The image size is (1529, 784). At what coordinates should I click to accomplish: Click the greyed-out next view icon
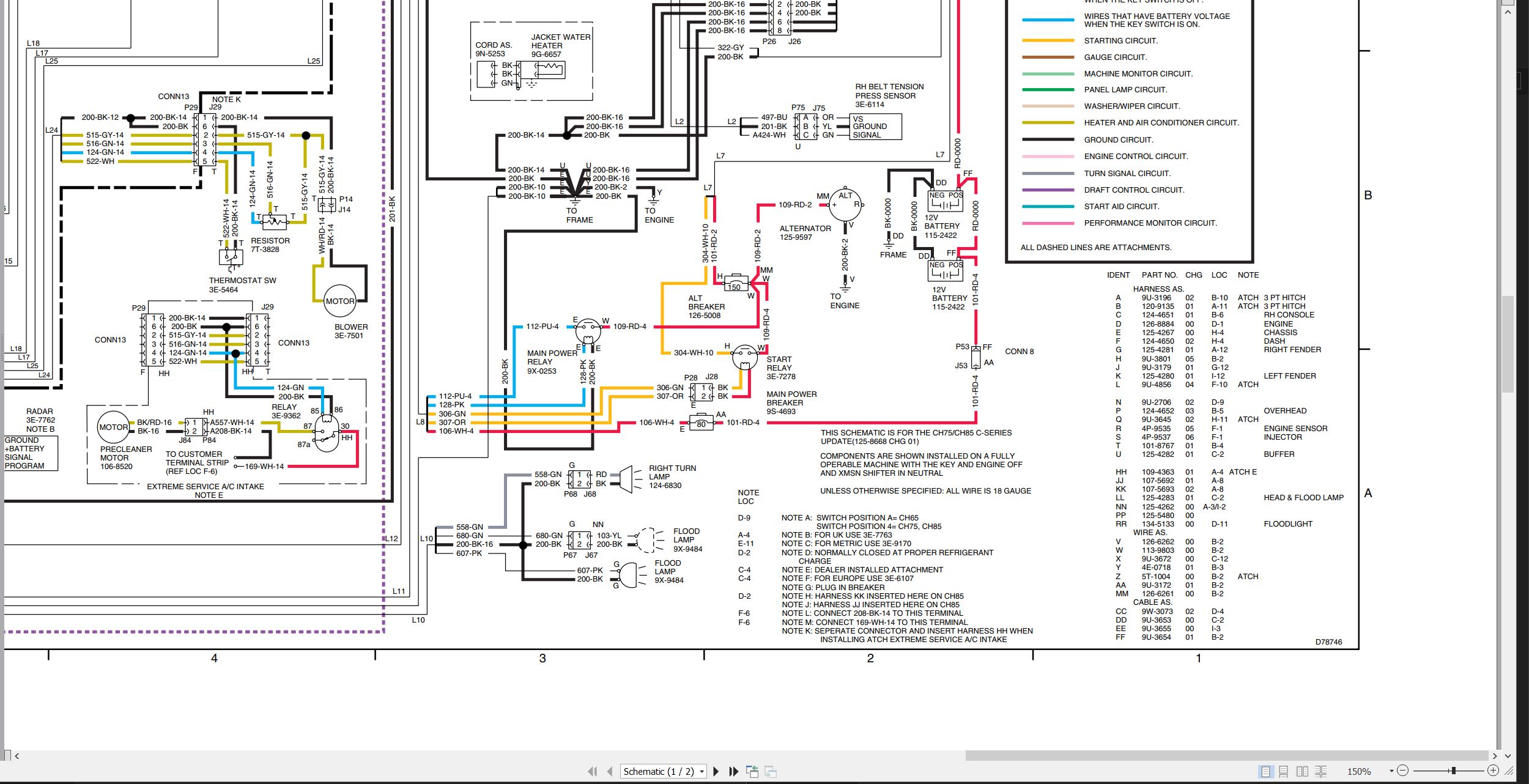771,771
